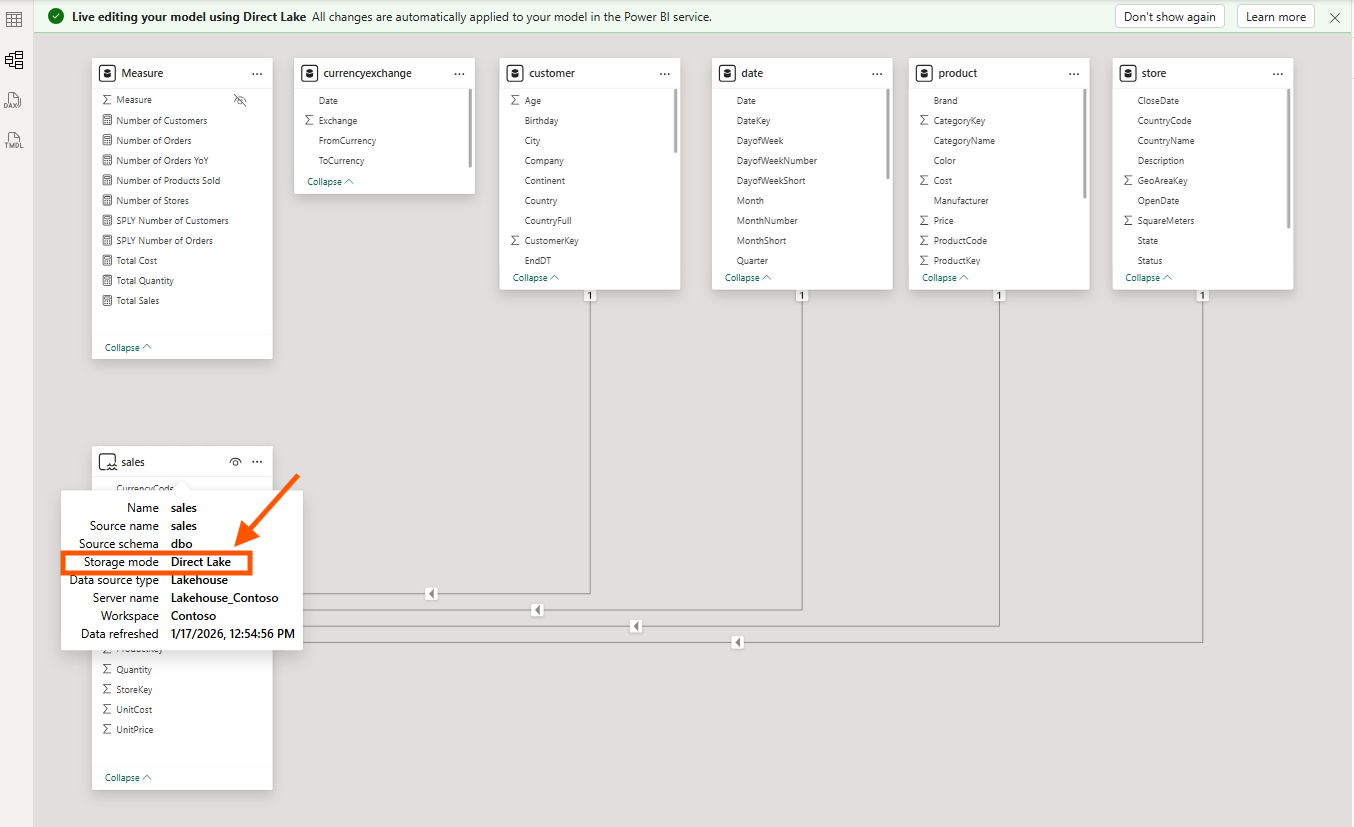The image size is (1354, 827).
Task: Click relationship arrow marker on customer relationship line
Action: [431, 594]
